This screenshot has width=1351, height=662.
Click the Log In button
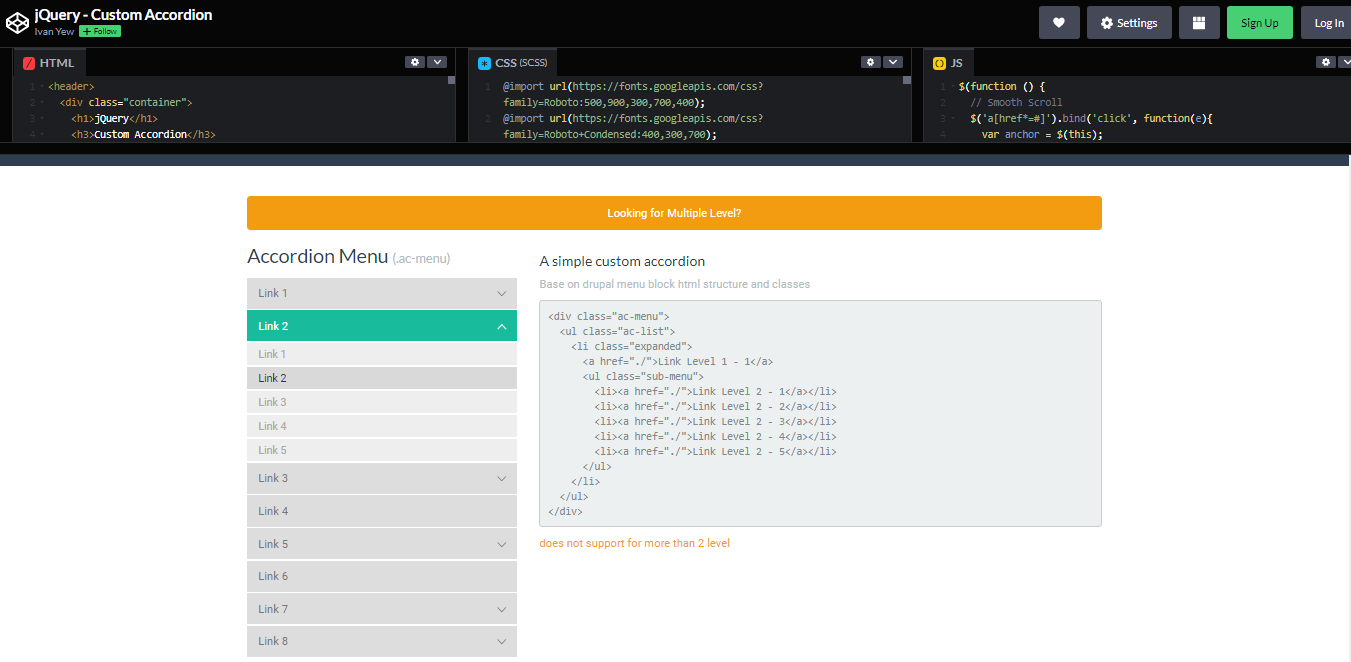click(x=1328, y=22)
